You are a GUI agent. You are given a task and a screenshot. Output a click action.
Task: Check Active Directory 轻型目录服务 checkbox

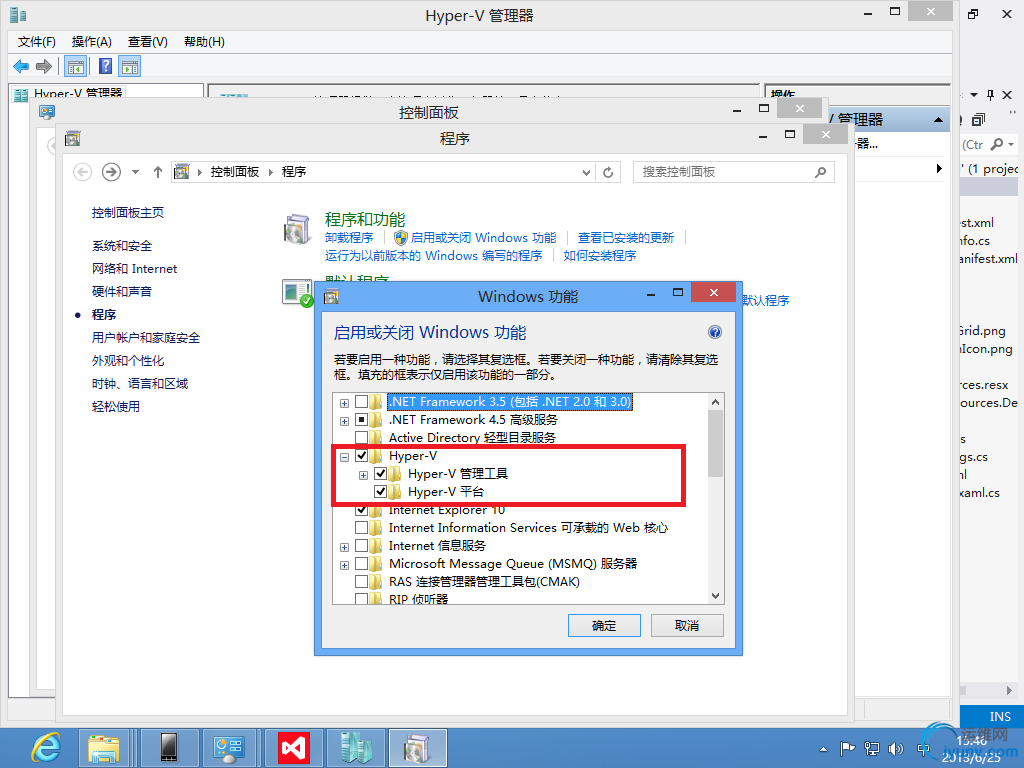[x=361, y=437]
